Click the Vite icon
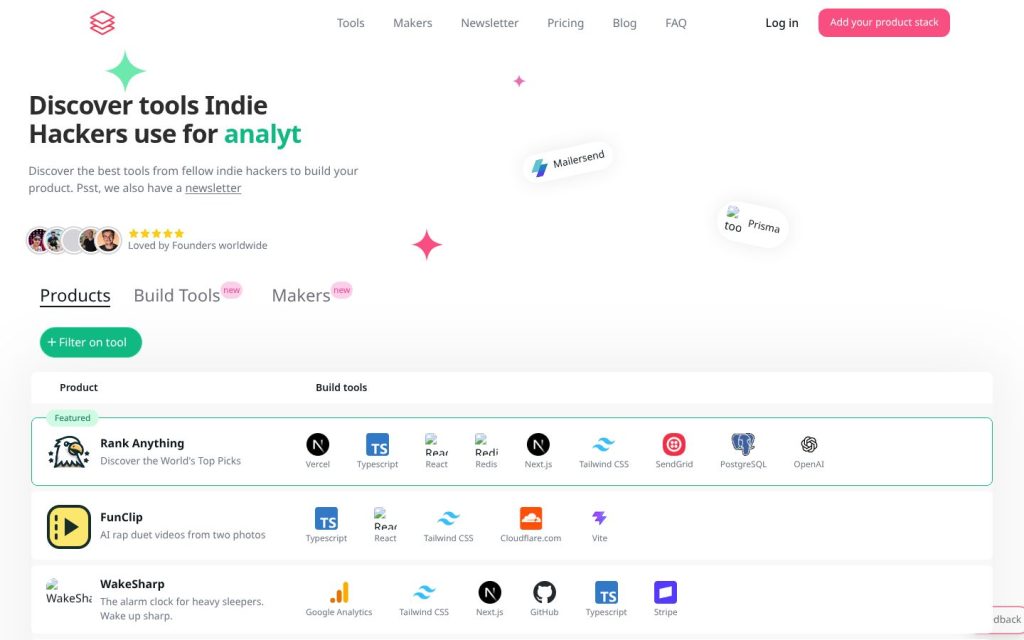This screenshot has height=640, width=1024. [600, 519]
